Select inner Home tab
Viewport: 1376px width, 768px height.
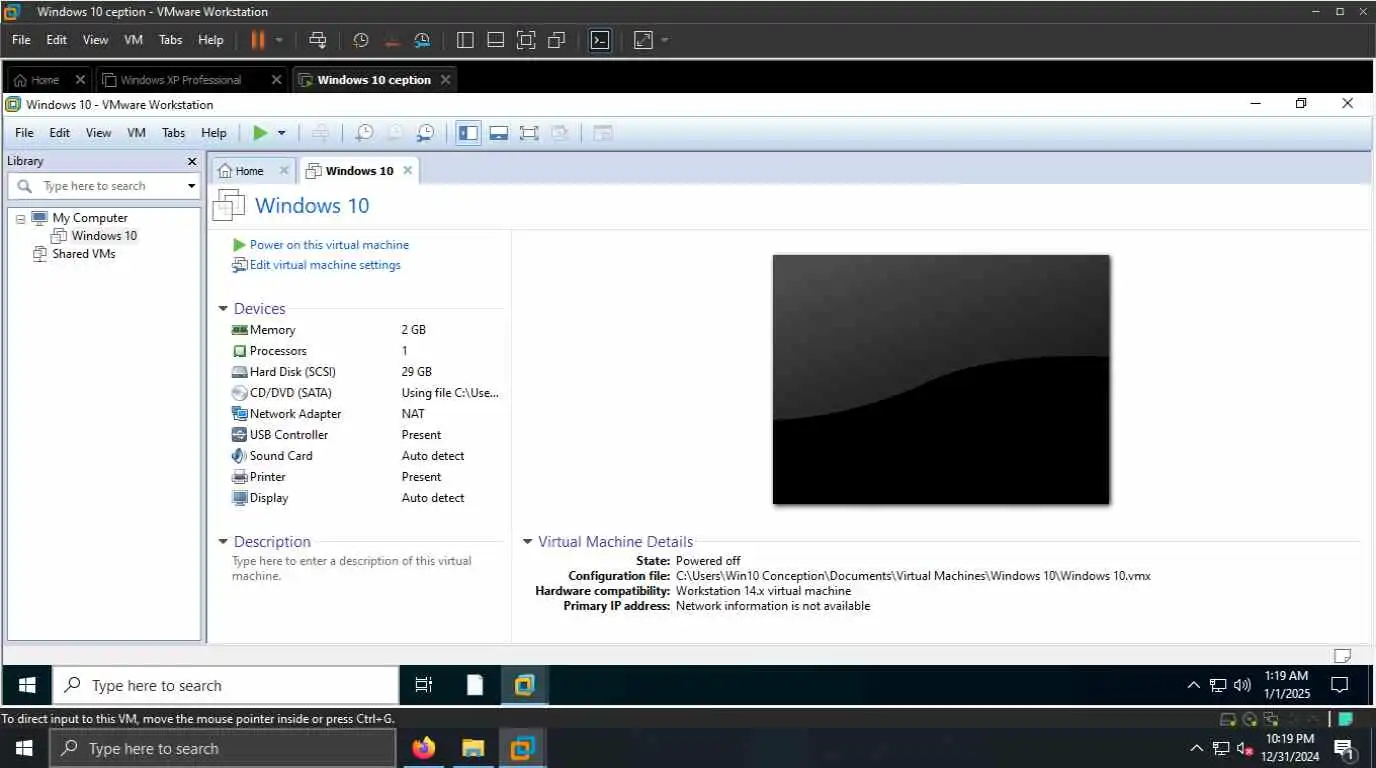tap(242, 171)
